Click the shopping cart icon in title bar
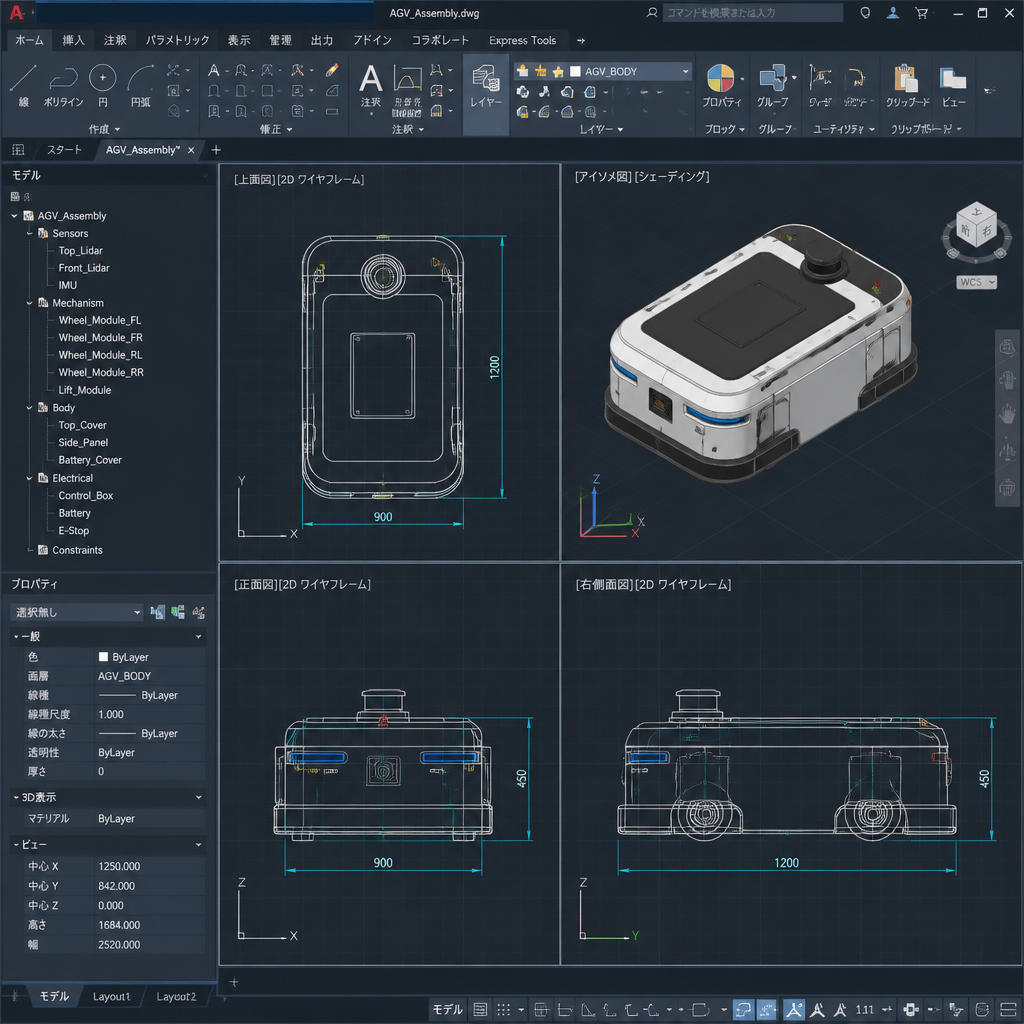This screenshot has width=1024, height=1024. pyautogui.click(x=921, y=13)
